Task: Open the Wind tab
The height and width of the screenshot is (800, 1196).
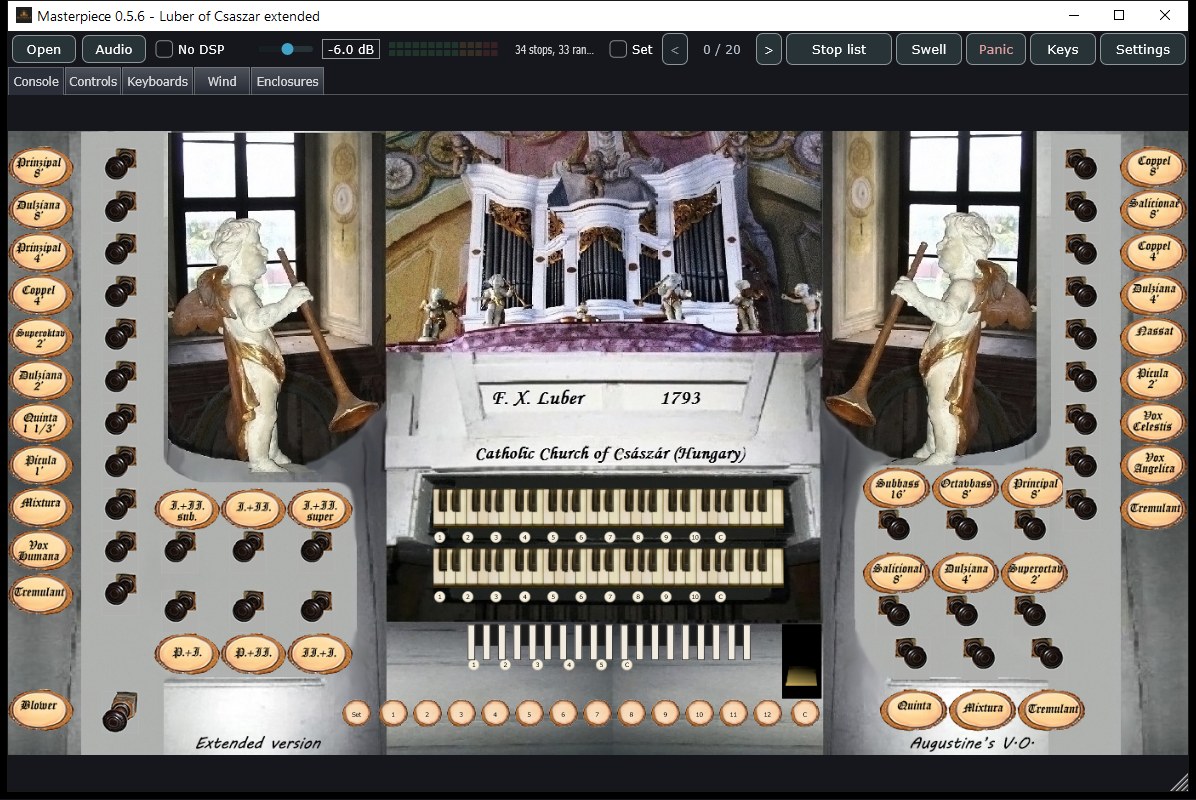Action: click(222, 81)
